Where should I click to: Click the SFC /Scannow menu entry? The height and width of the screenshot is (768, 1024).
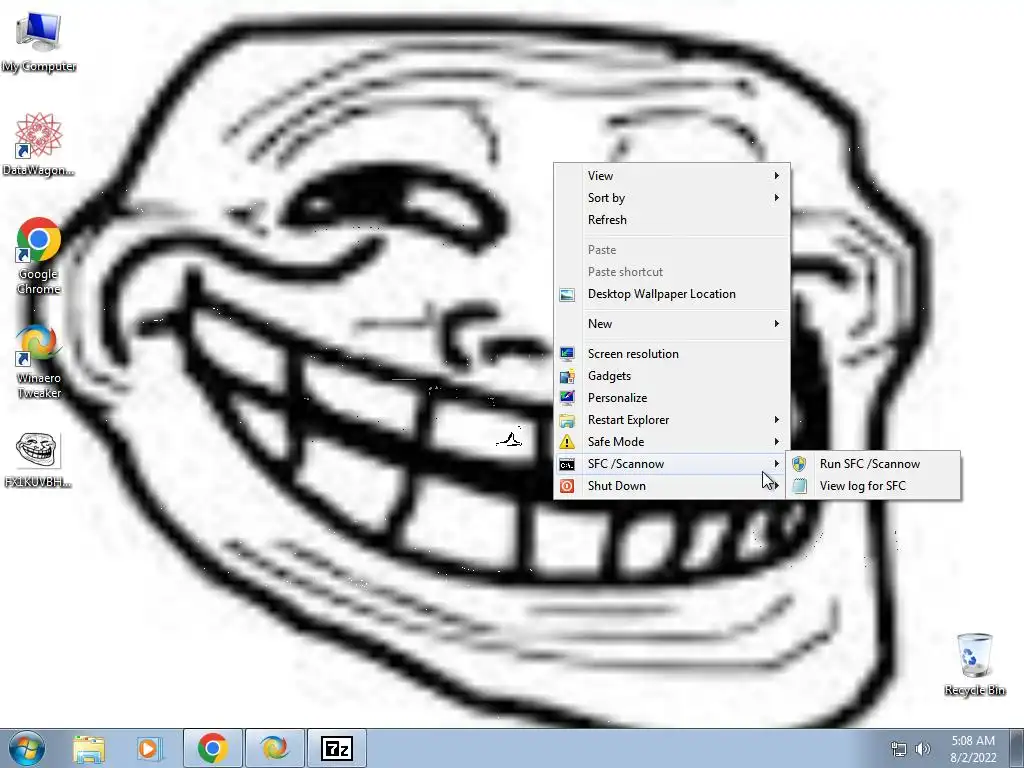tap(672, 464)
